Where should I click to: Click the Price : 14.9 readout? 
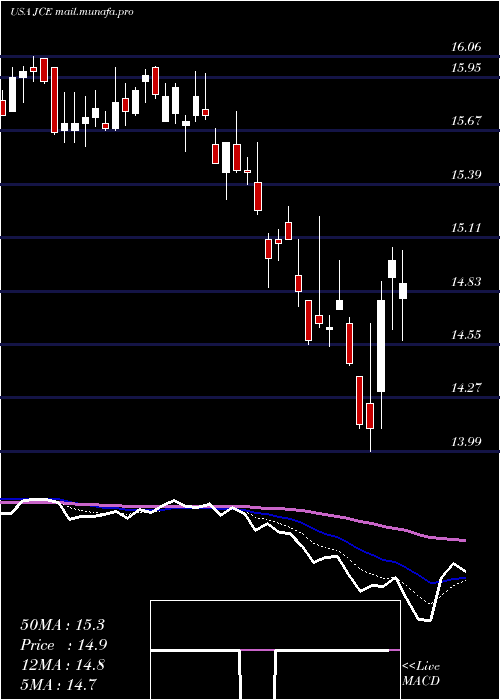(63, 645)
